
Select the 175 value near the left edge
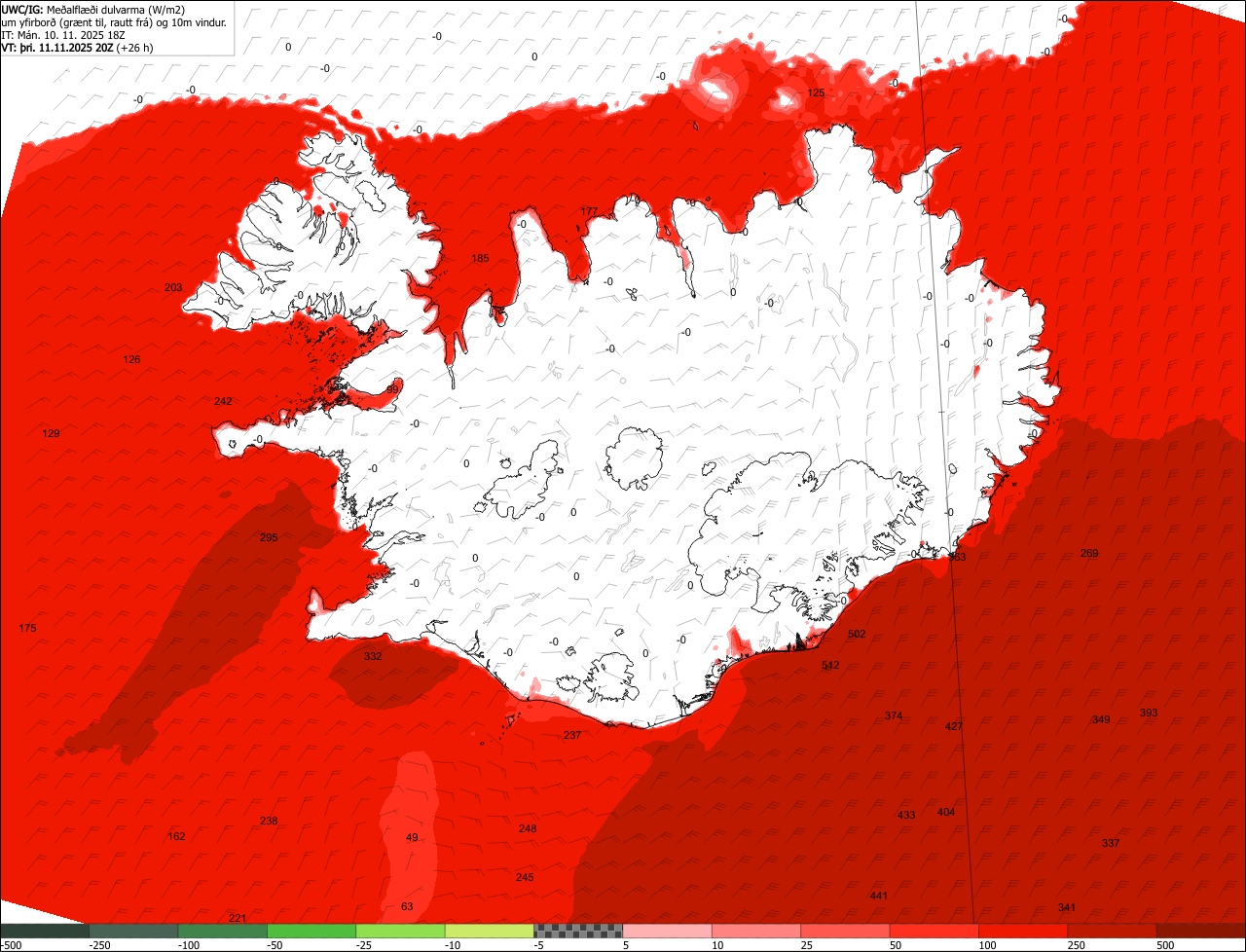click(27, 628)
